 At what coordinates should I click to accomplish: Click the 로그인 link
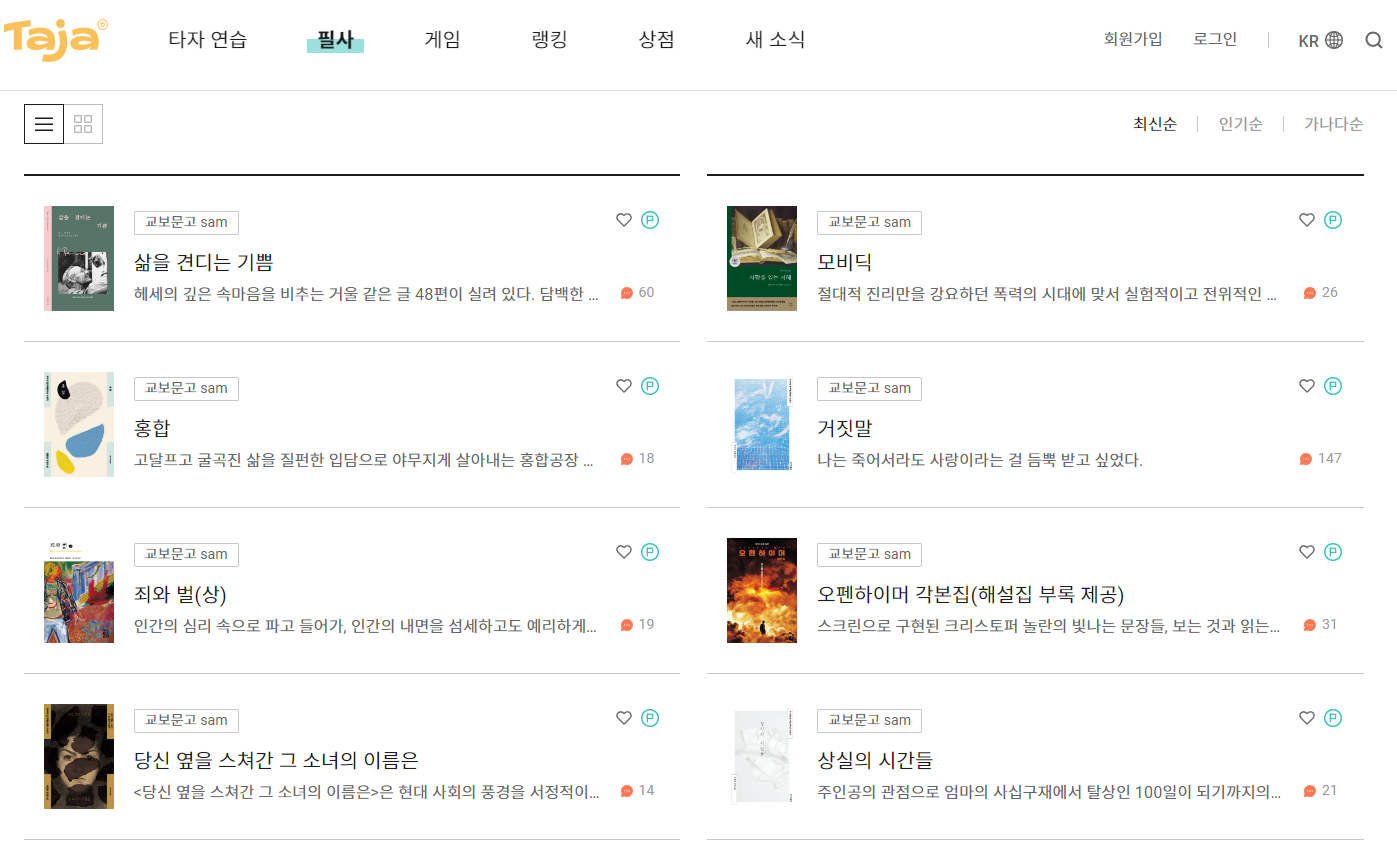pyautogui.click(x=1215, y=40)
